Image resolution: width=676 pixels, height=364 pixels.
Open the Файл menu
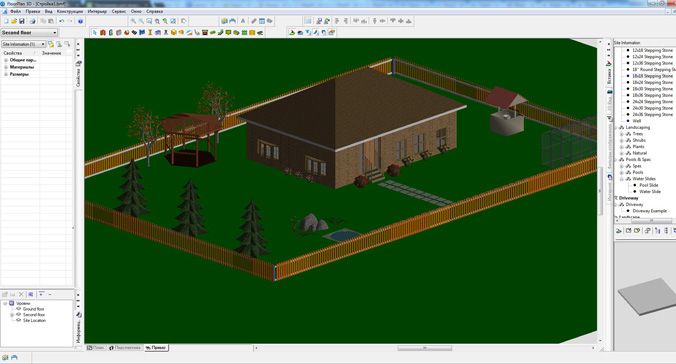[16, 11]
